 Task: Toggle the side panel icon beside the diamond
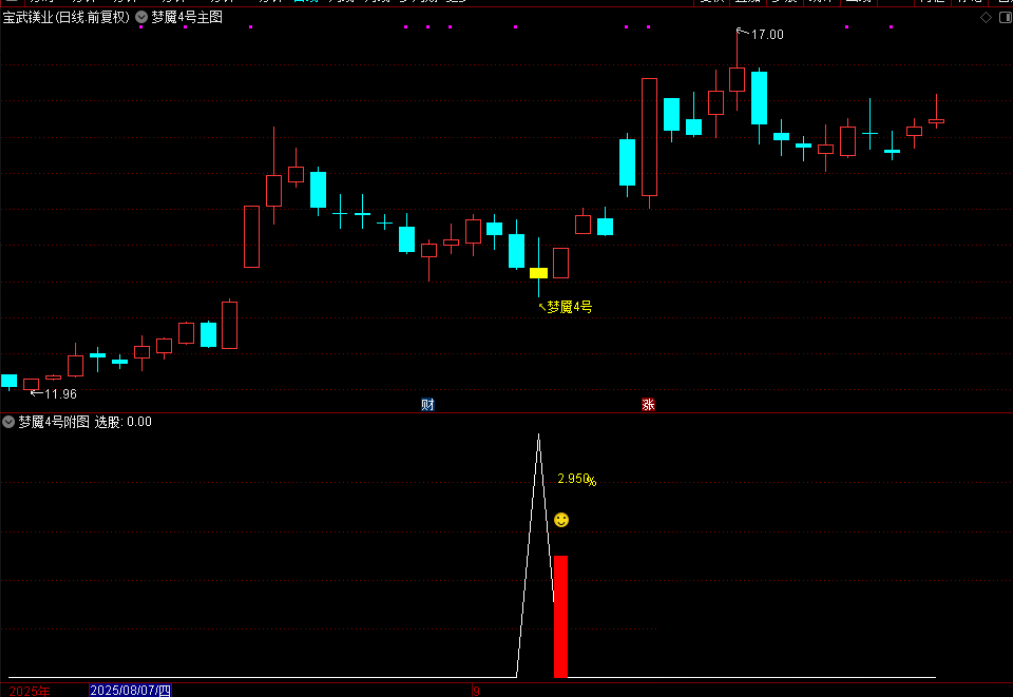[x=1005, y=17]
